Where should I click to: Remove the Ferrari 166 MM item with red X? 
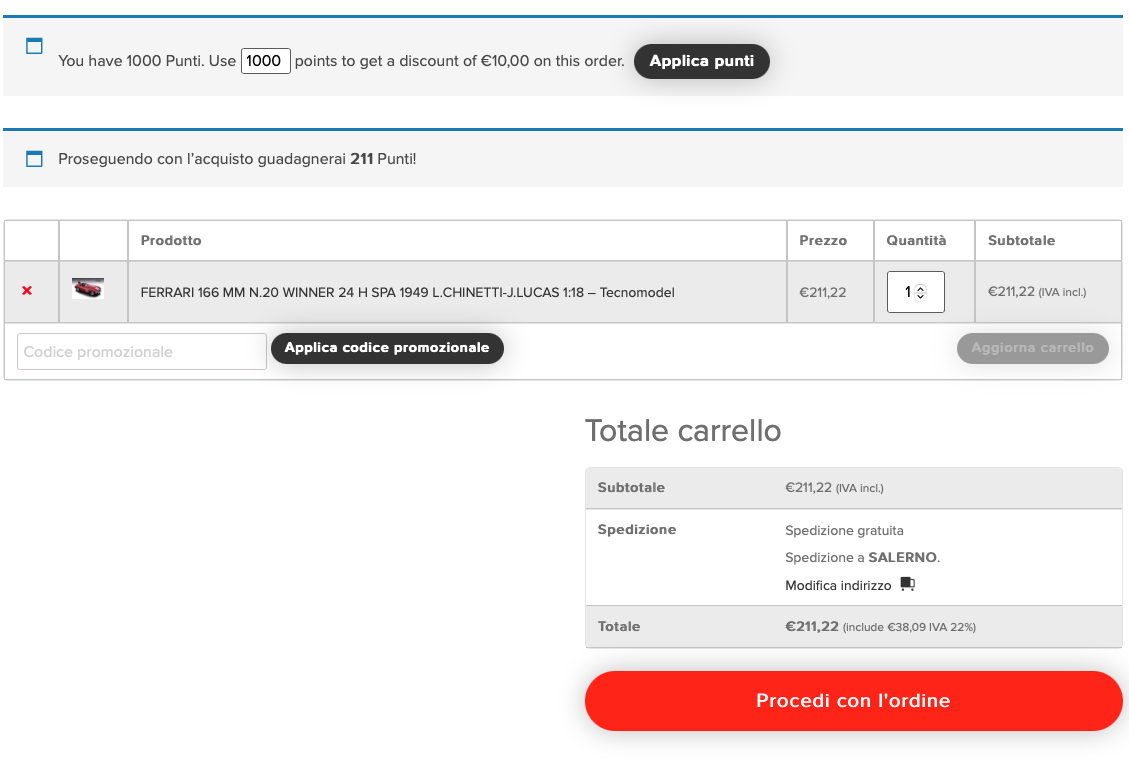click(x=27, y=291)
